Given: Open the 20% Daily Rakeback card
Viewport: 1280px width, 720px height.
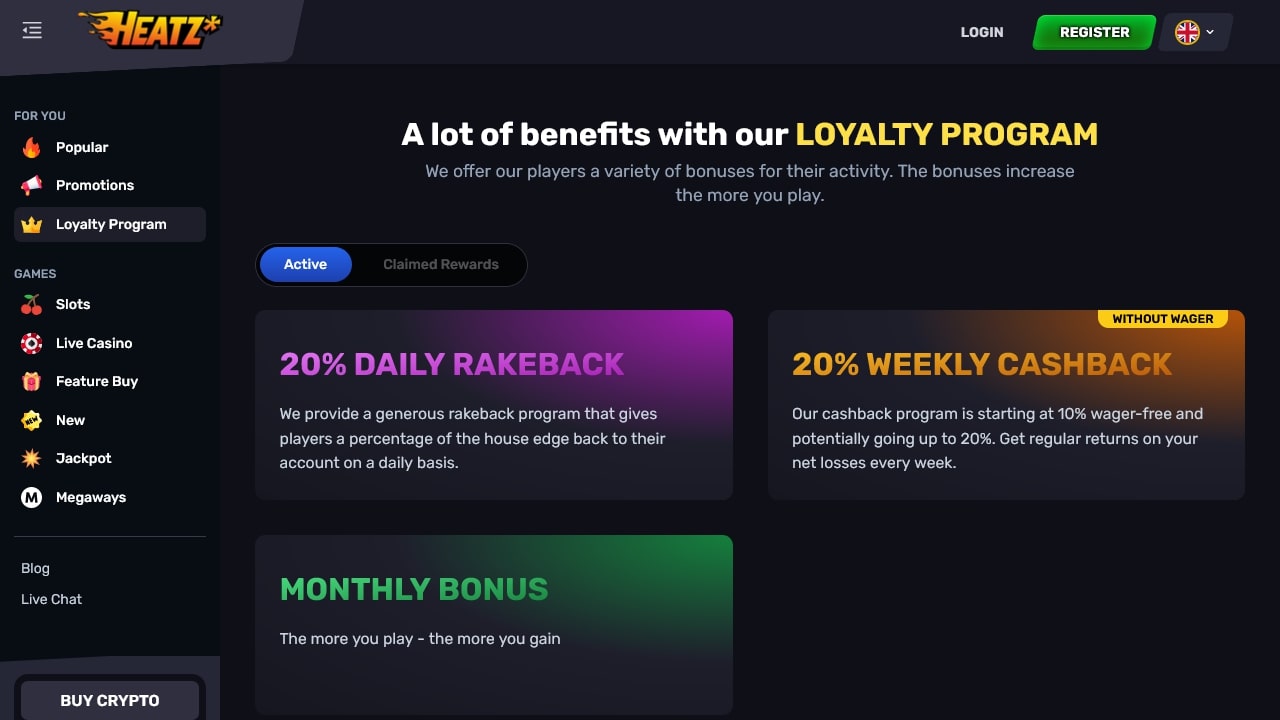Looking at the screenshot, I should [494, 405].
